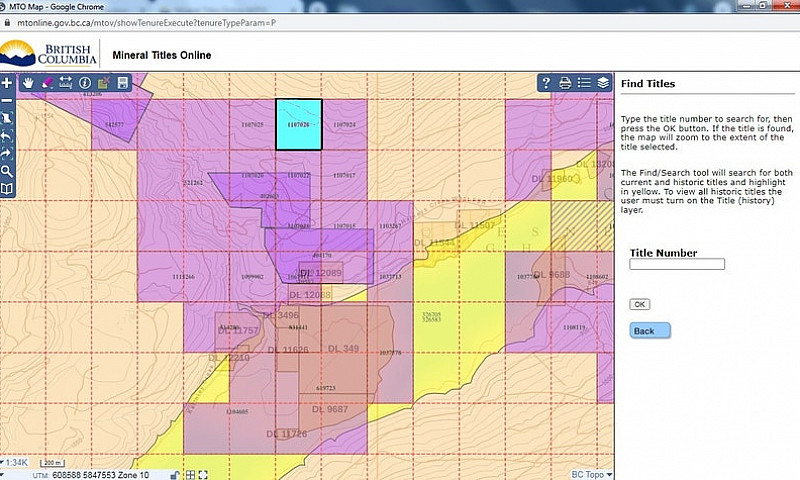Activate the Identify info tool
Screen dimensions: 800x480
pyautogui.click(x=85, y=83)
